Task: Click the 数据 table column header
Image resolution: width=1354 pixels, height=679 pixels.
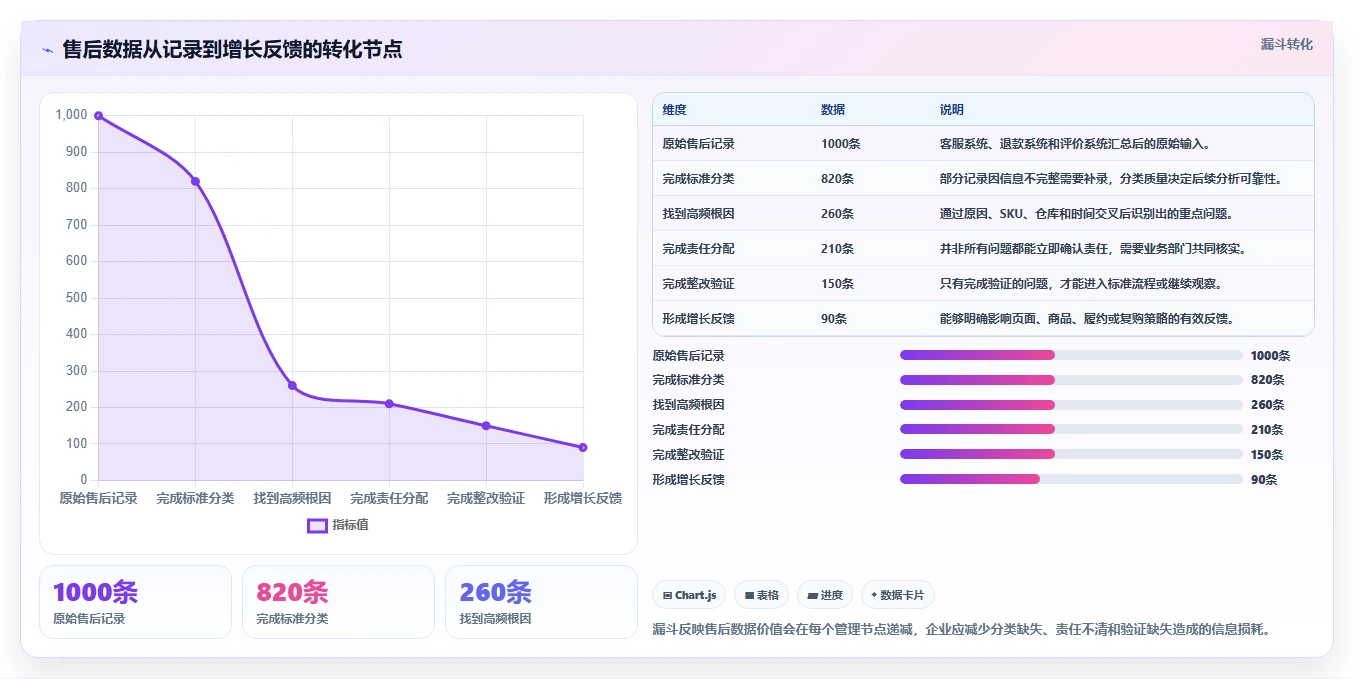Action: pos(833,110)
